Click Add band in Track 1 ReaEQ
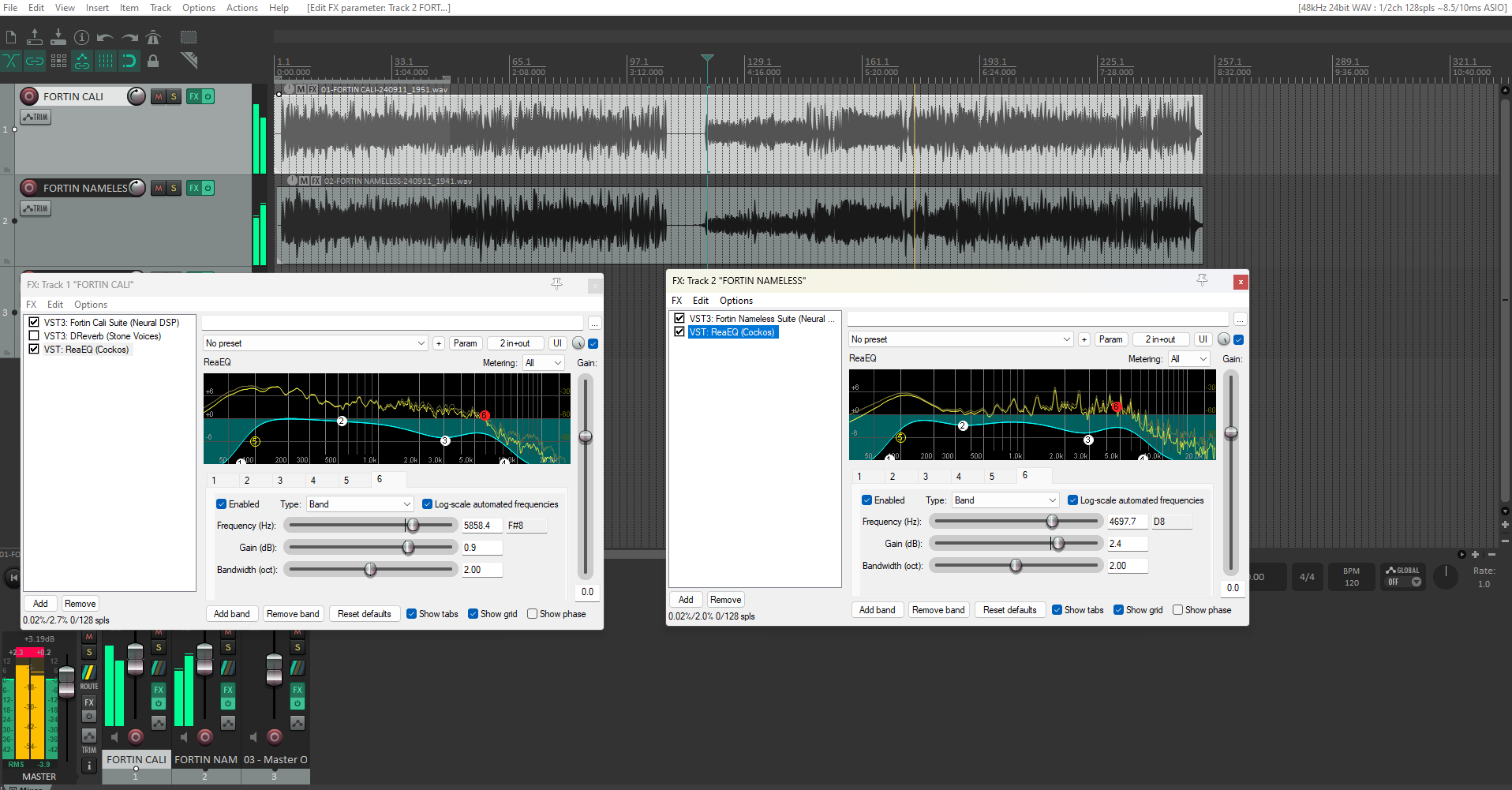The height and width of the screenshot is (790, 1512). (232, 614)
